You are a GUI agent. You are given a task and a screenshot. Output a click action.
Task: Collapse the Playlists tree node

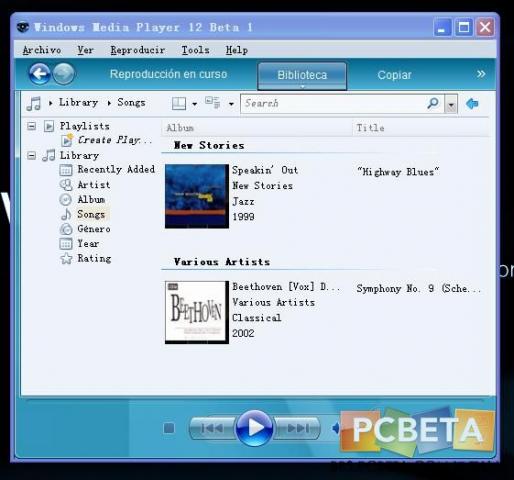32,126
